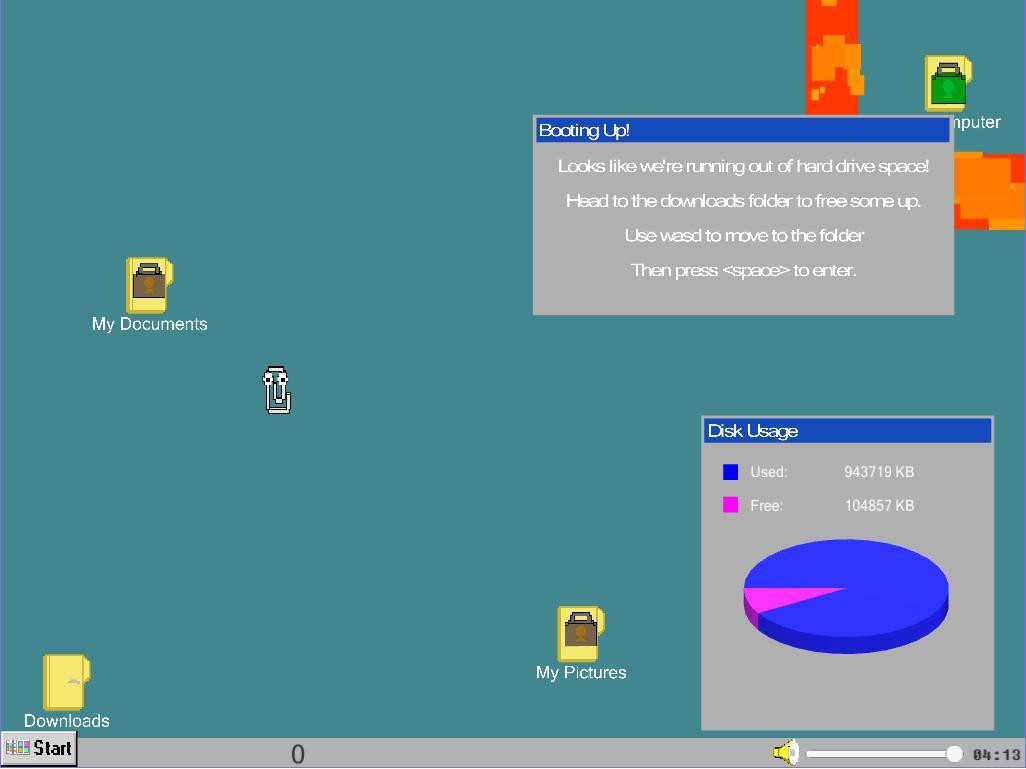Click 'Then press <space> to enter.' line
The height and width of the screenshot is (769, 1026).
743,270
